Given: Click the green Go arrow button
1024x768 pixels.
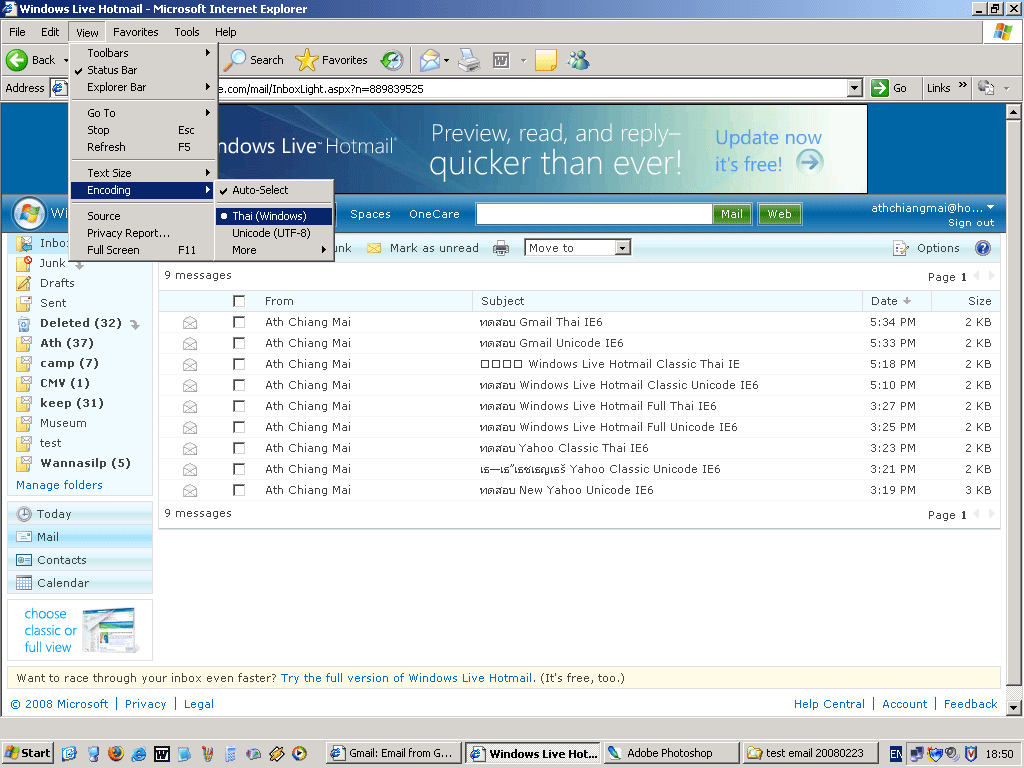Looking at the screenshot, I should tap(880, 88).
